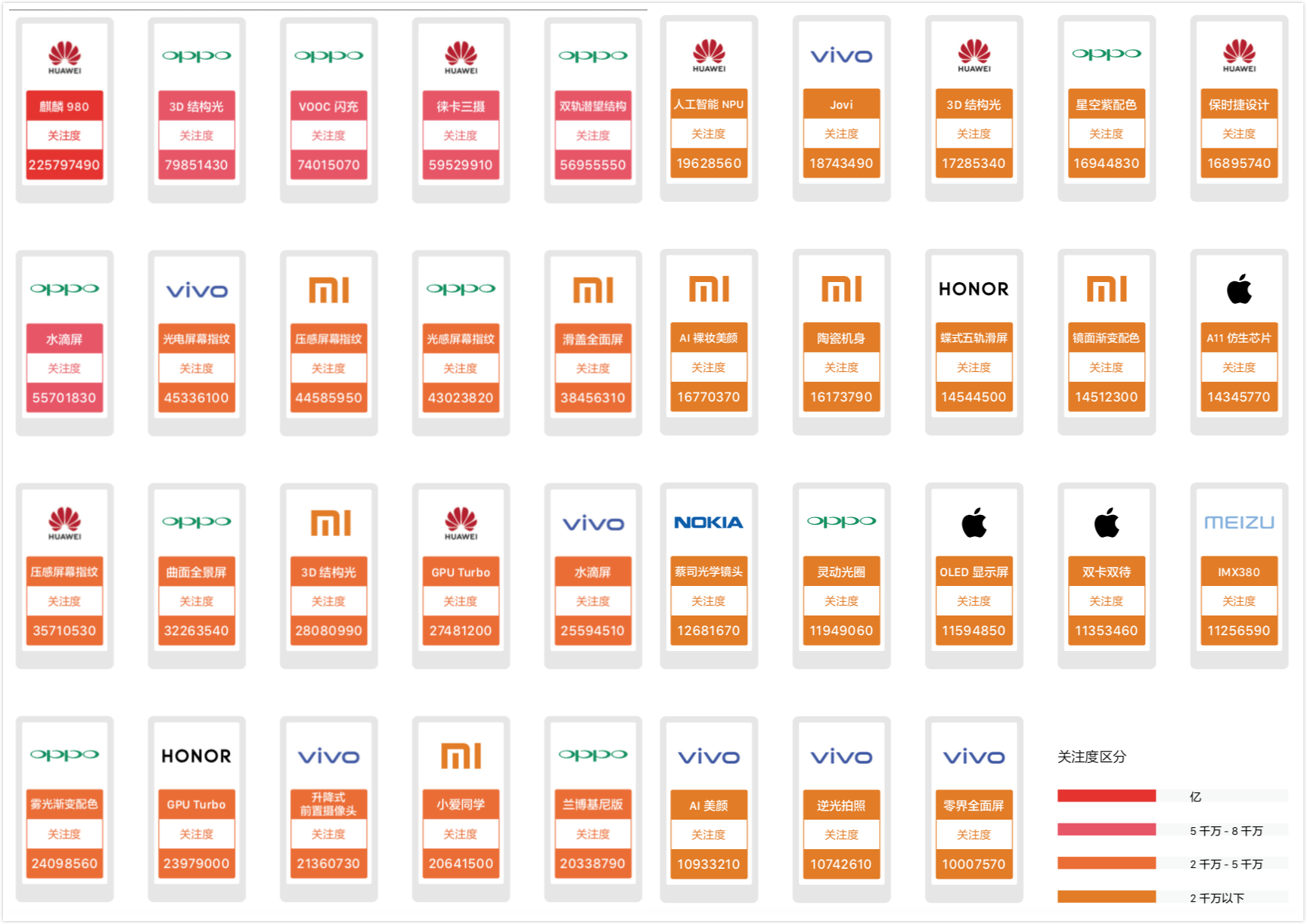Click the Xiaomi logo above 陶瓷机身
Screen dimensions: 1307x924
(x=841, y=289)
